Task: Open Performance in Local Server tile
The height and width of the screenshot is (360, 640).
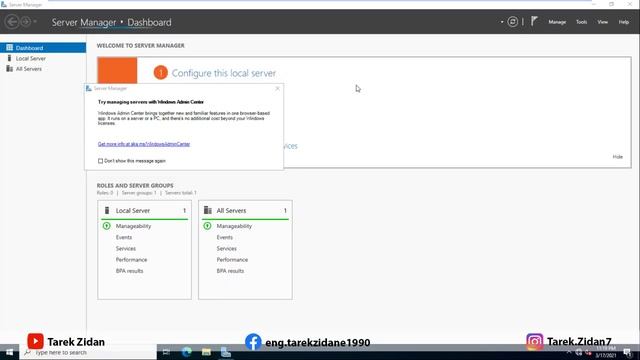Action: click(131, 260)
